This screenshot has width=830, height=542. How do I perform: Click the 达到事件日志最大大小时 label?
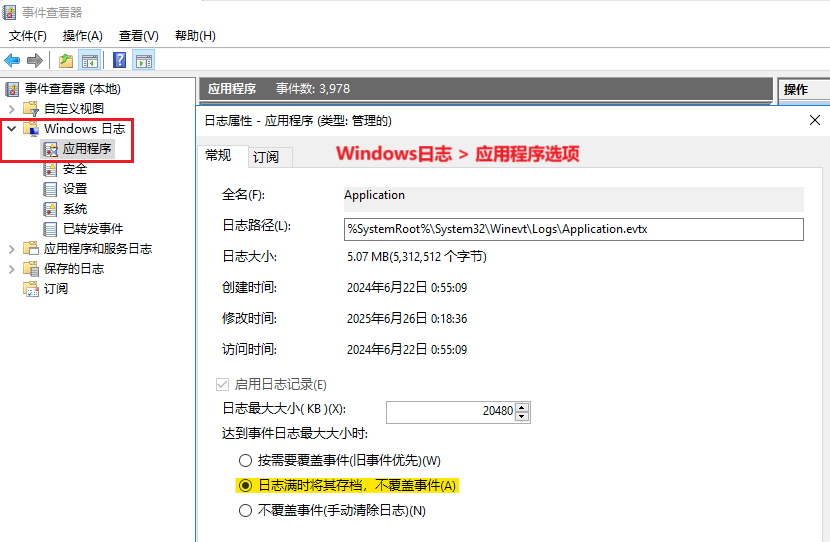(295, 433)
